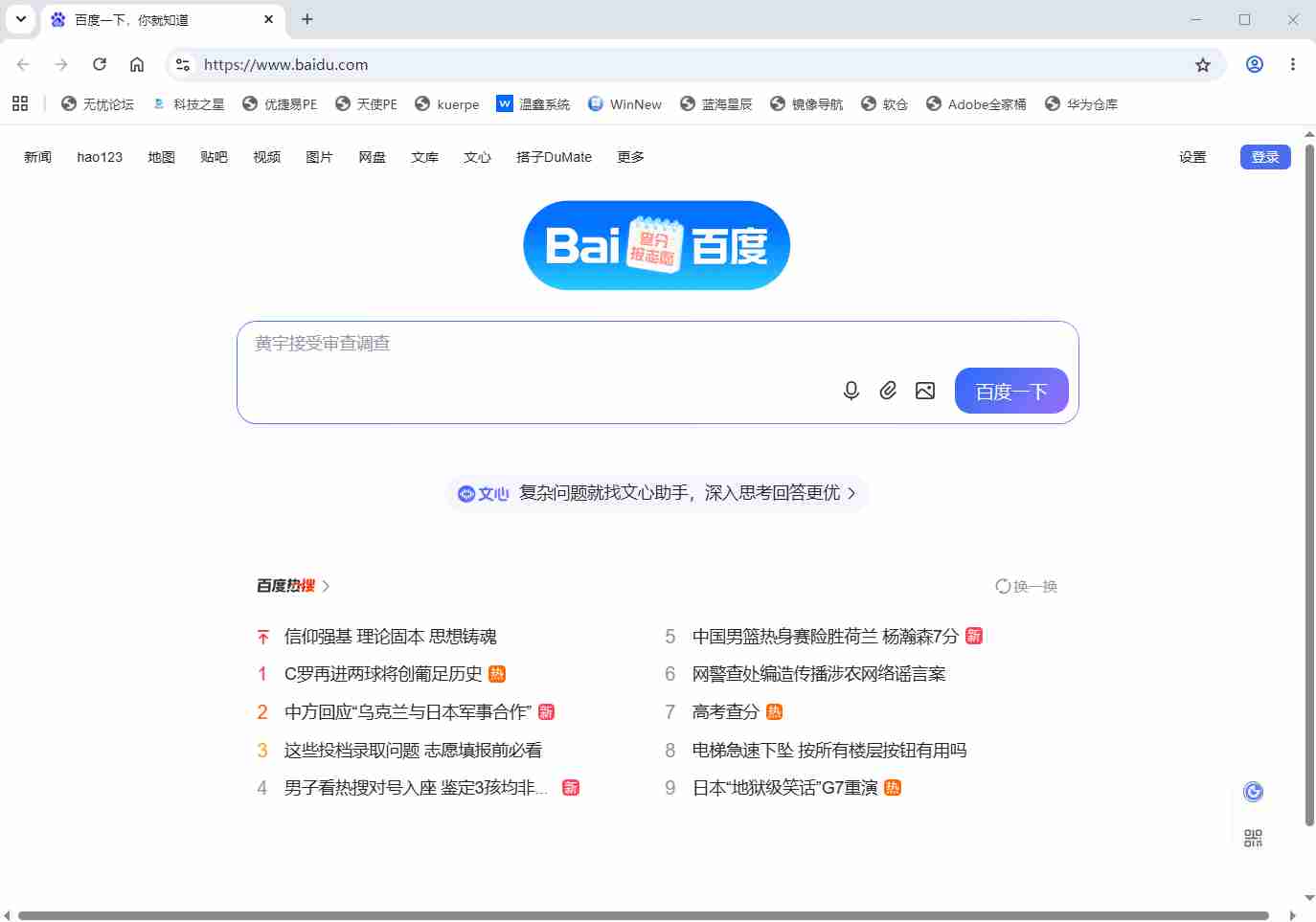
Task: Open hot search 信仰强基 理论固本 思想铸魂
Action: 391,637
